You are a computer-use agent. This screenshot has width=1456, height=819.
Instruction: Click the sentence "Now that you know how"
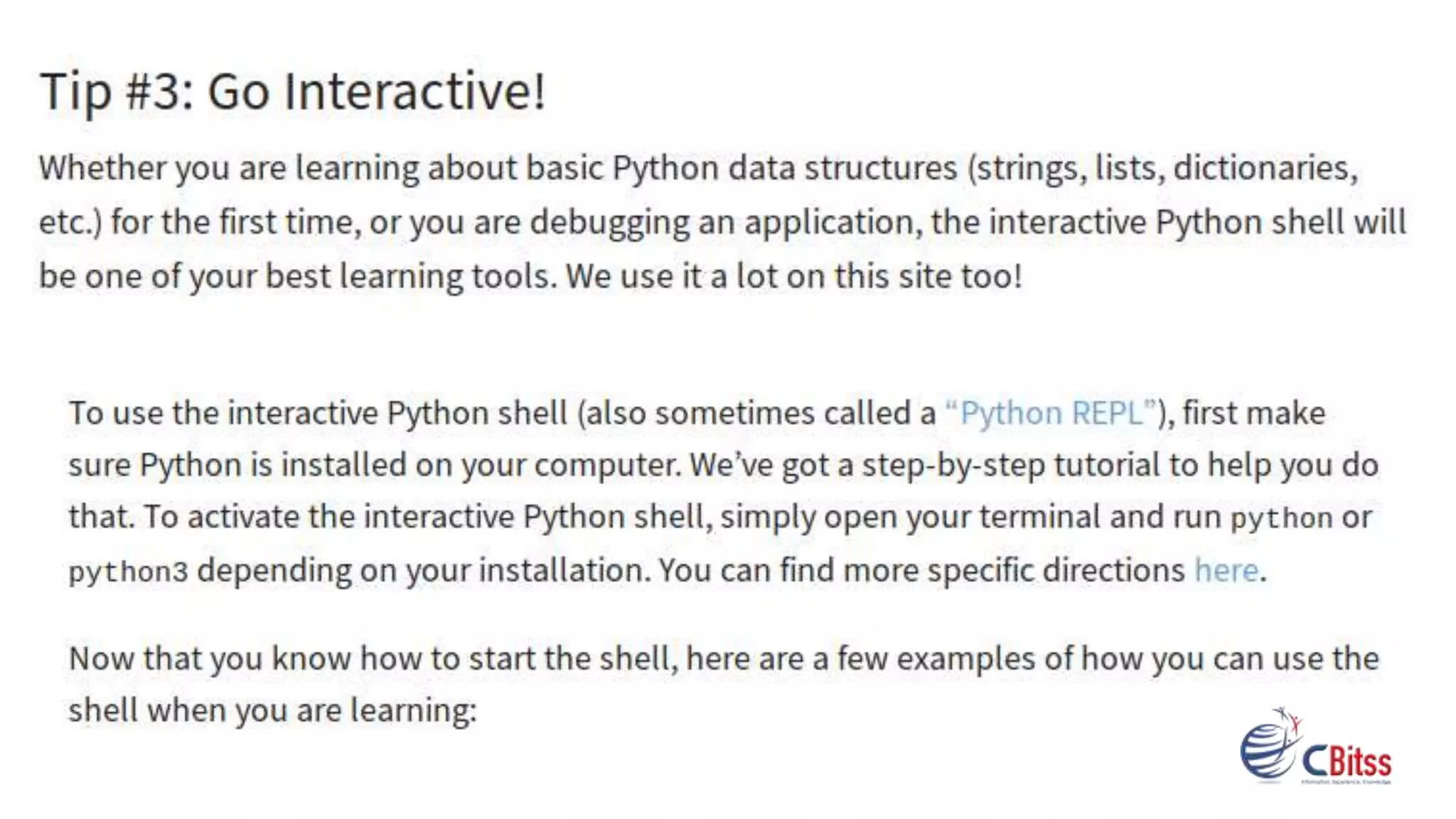724,684
